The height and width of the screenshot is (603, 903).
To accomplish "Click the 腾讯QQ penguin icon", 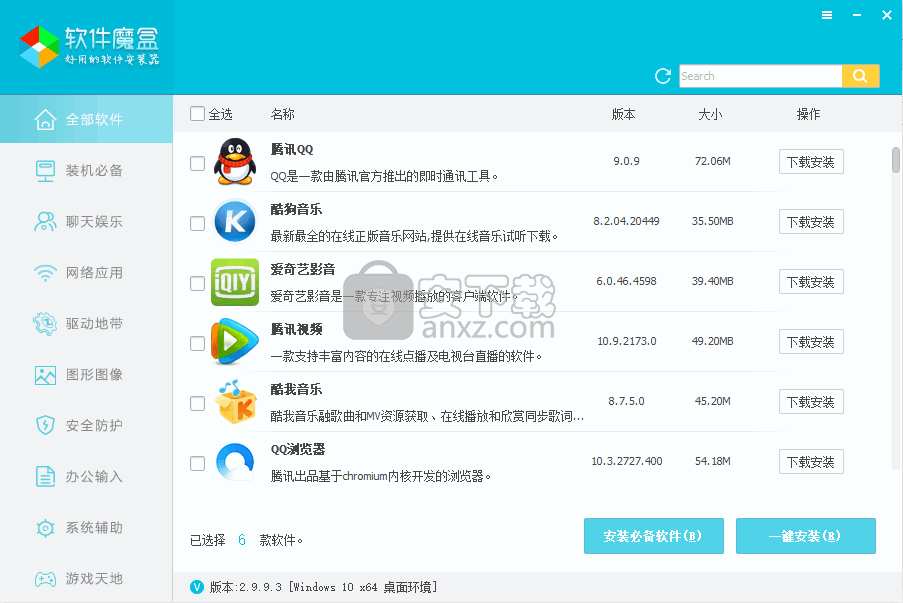I will coord(235,162).
